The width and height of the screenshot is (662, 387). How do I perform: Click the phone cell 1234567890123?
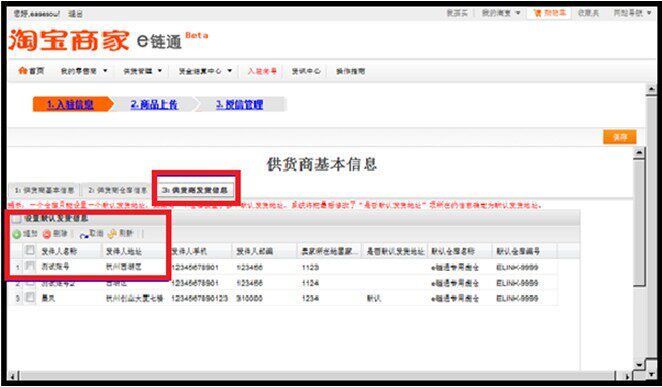pyautogui.click(x=199, y=298)
